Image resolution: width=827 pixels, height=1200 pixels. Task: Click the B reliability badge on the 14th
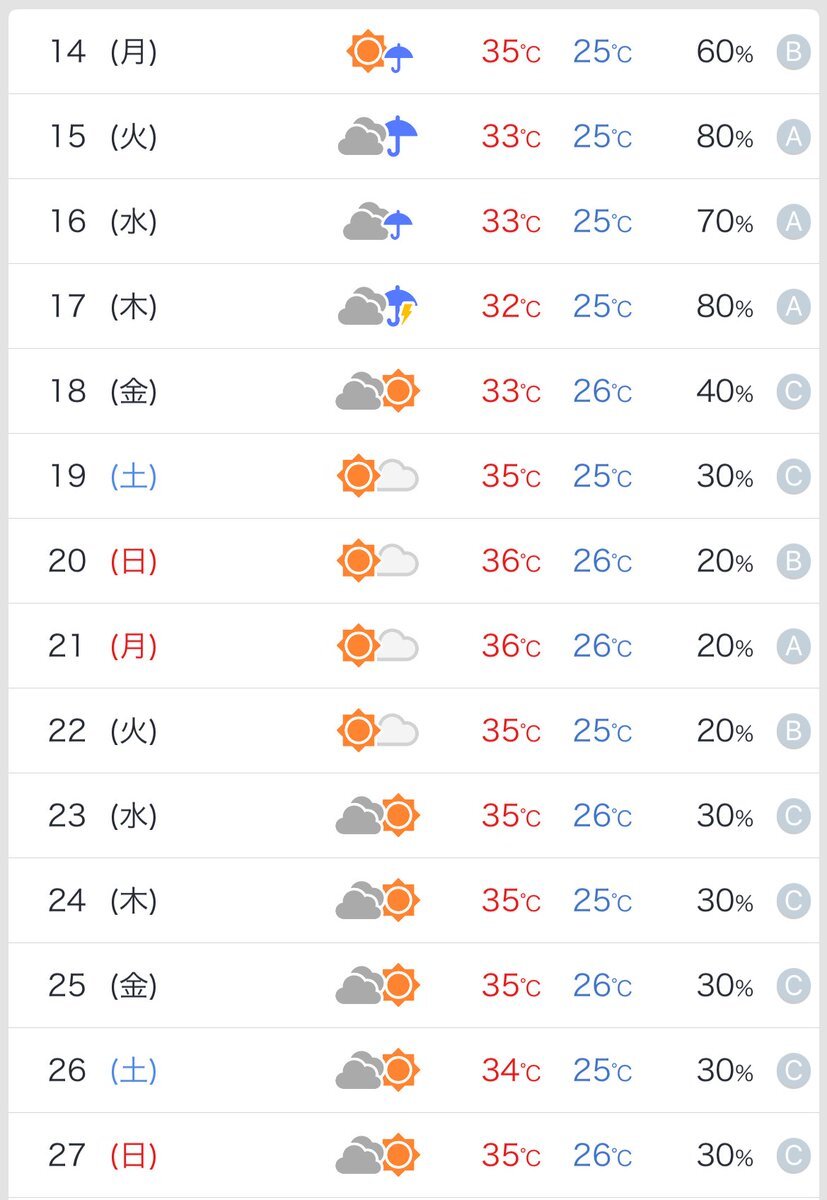(793, 52)
